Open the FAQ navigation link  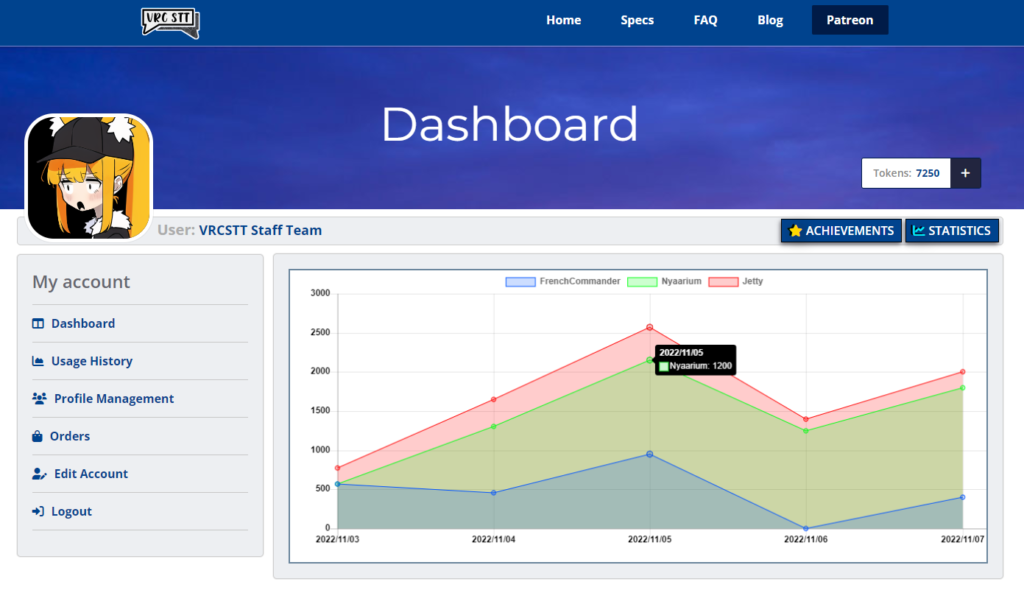tap(705, 20)
